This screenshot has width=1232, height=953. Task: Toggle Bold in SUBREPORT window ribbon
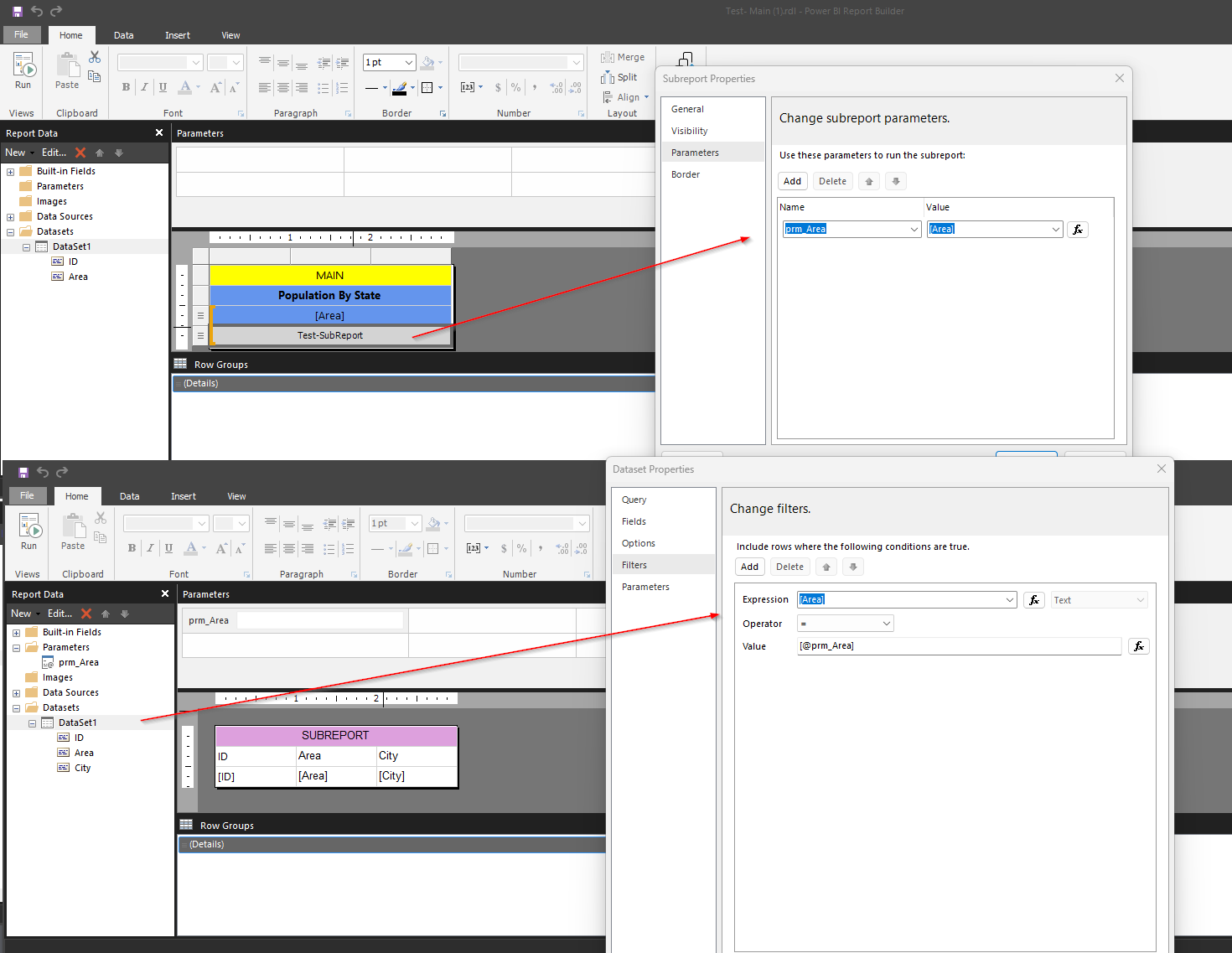132,548
